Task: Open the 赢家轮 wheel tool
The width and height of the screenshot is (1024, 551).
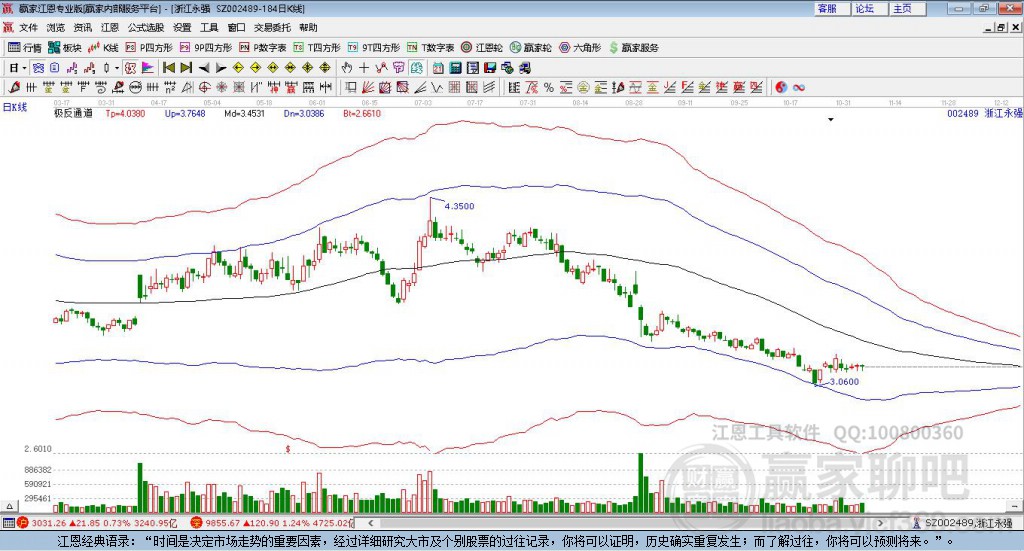Action: click(531, 48)
